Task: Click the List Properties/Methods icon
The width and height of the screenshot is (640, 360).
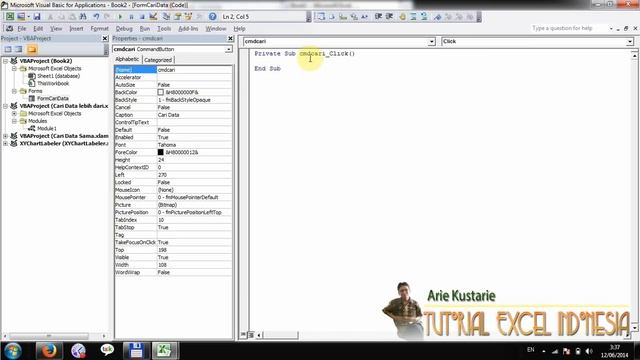Action: [321, 17]
